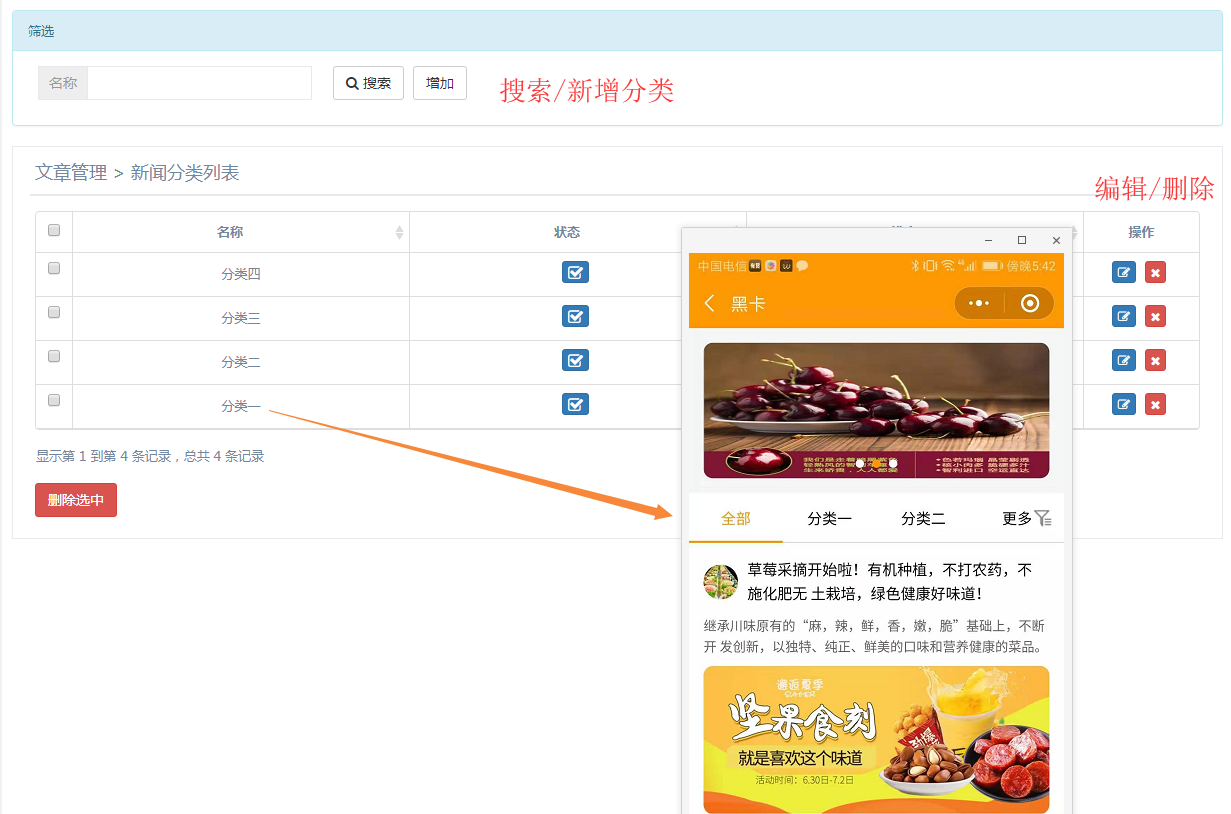Click the 分类三 name cell
Image resolution: width=1231 pixels, height=814 pixels.
[x=241, y=318]
